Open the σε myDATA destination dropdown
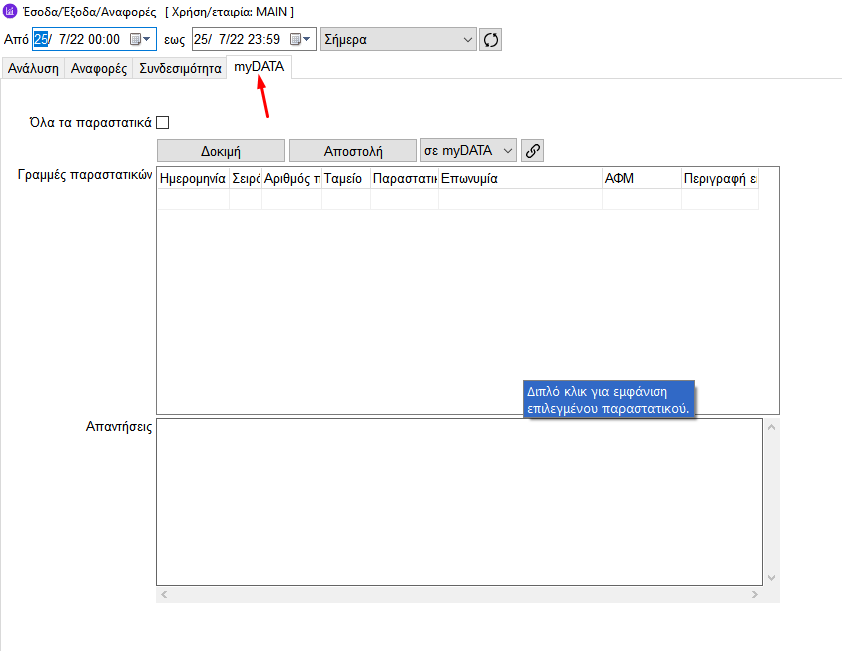Screen dimensions: 842x651 (468, 150)
